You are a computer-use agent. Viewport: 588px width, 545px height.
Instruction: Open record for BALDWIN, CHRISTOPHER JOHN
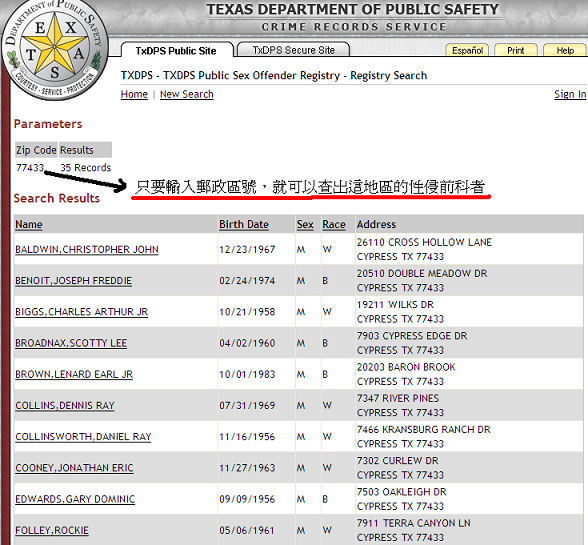click(87, 249)
